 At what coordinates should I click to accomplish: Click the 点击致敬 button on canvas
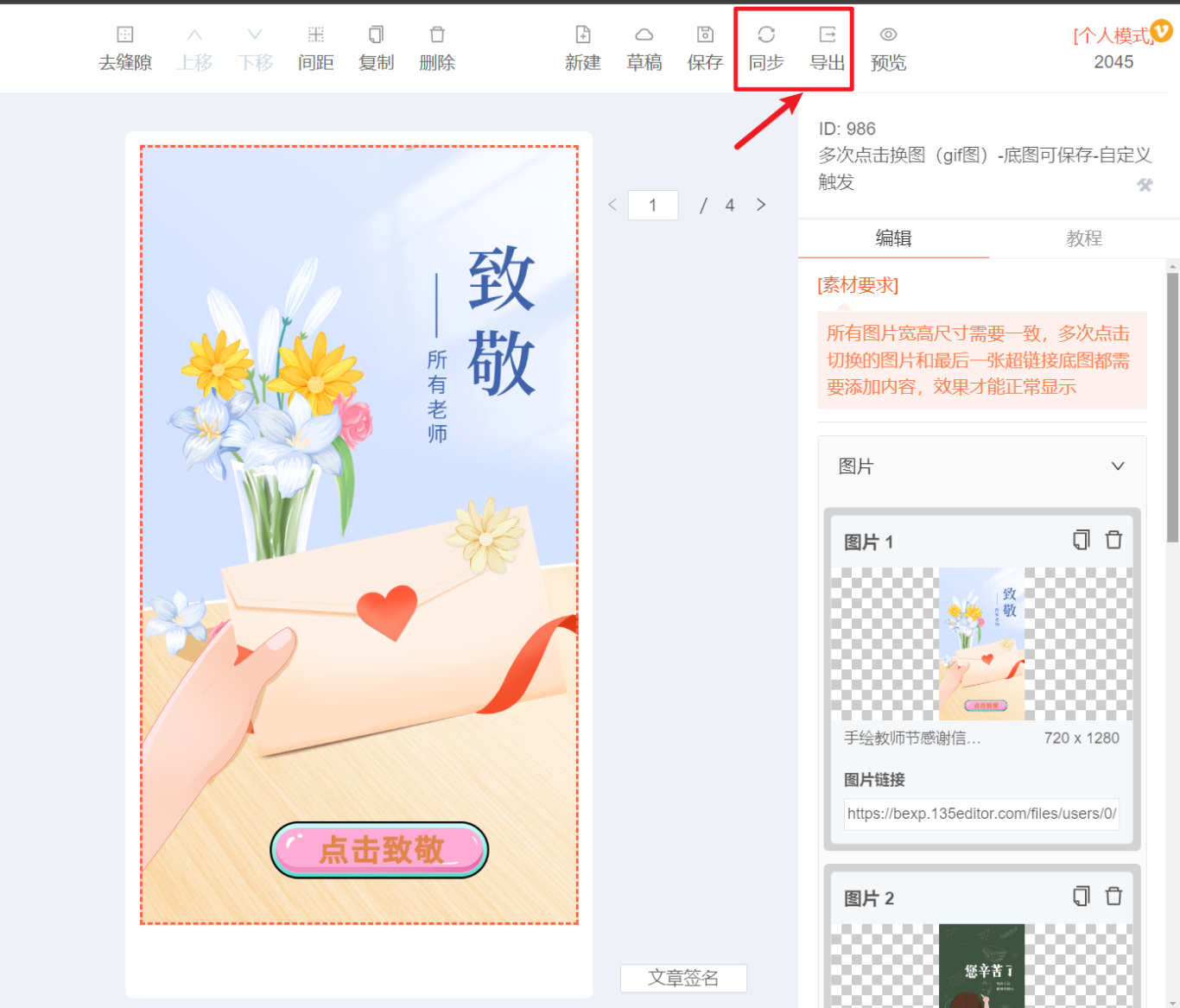pyautogui.click(x=380, y=850)
